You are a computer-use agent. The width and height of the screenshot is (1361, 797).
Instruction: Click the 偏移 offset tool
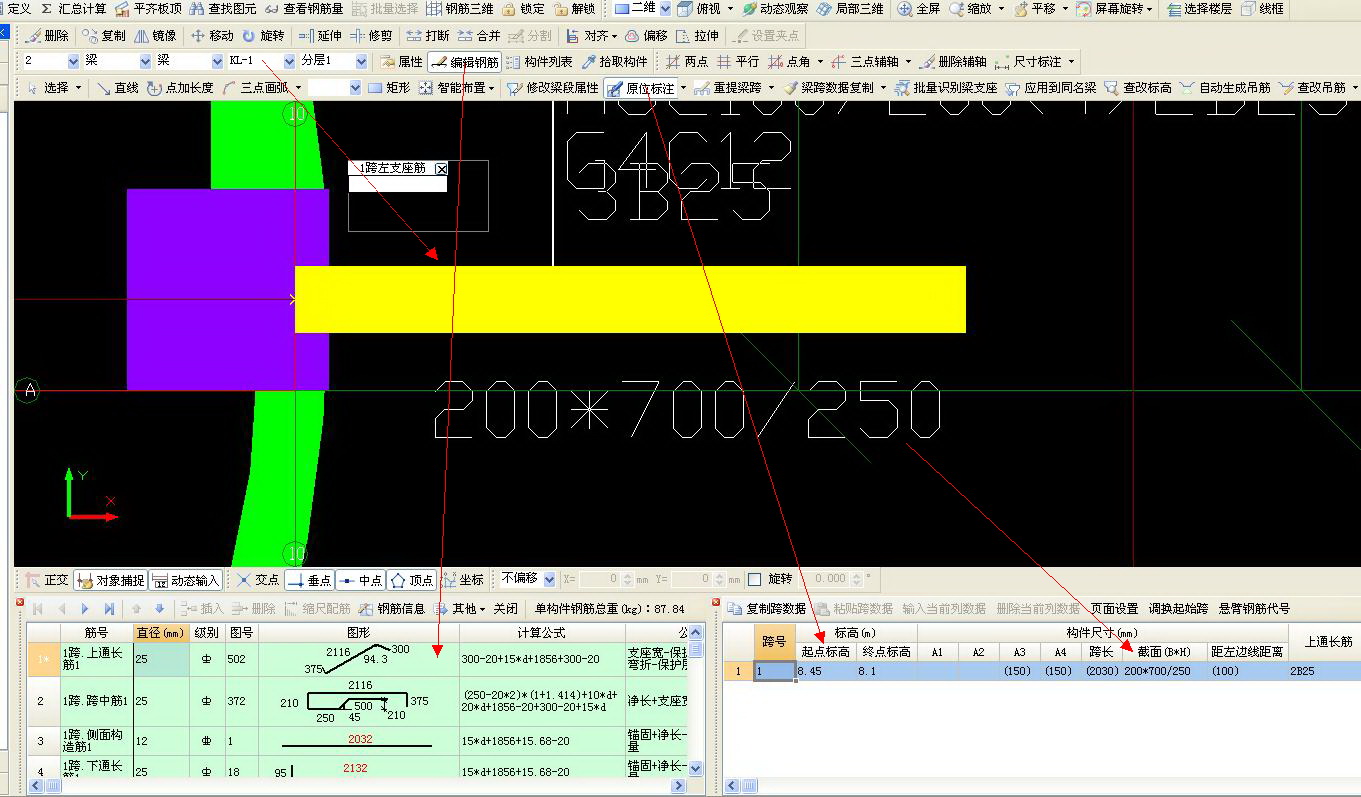click(646, 35)
